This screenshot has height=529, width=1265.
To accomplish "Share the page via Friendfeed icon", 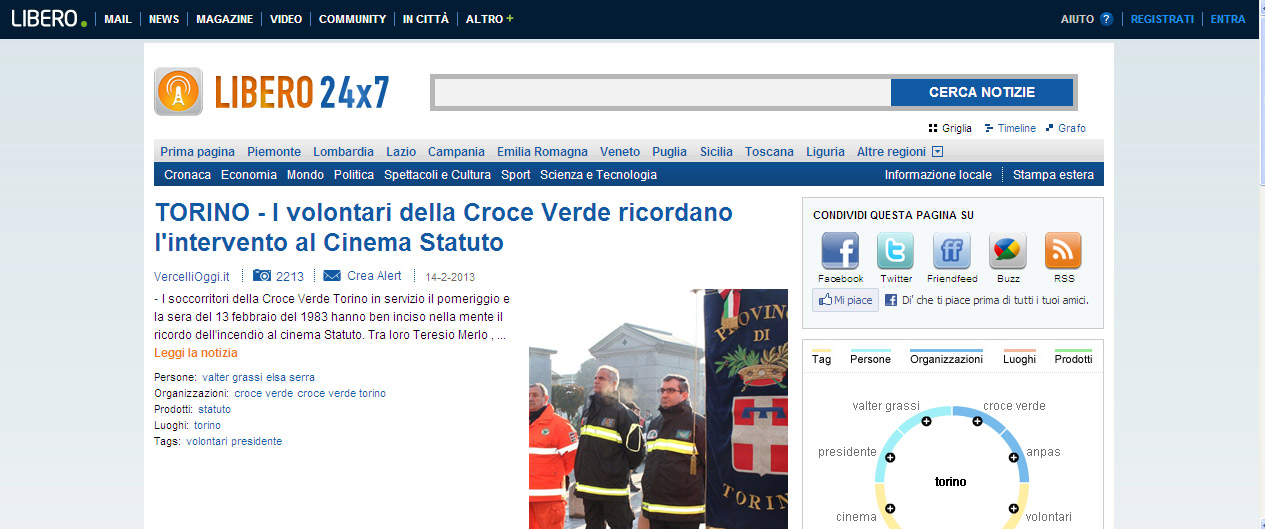I will point(951,251).
